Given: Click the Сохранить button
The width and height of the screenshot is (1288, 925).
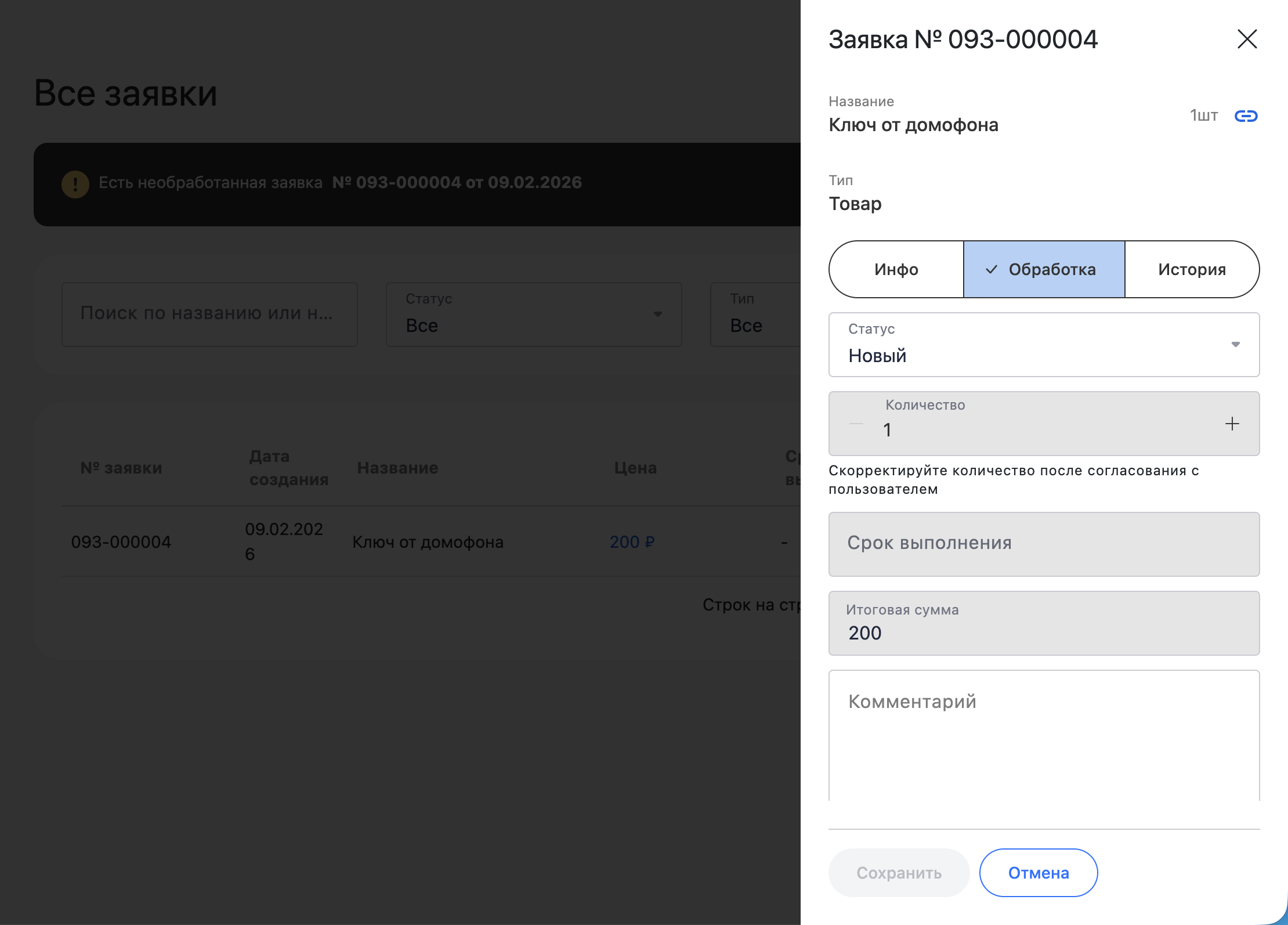Looking at the screenshot, I should point(899,873).
